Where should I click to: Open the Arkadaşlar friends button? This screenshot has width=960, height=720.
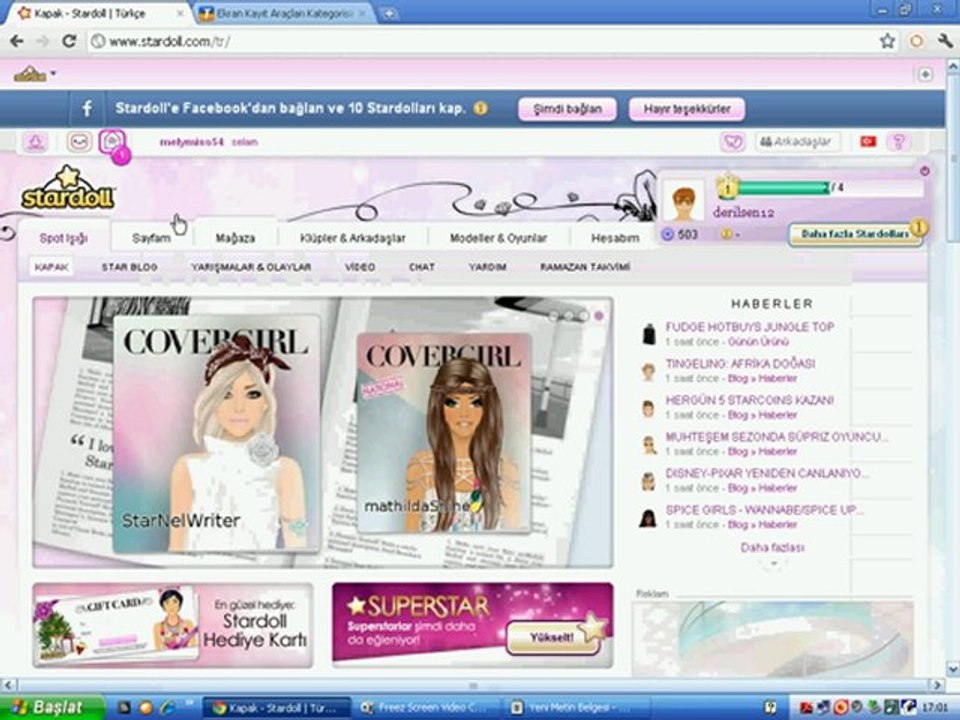coord(797,142)
